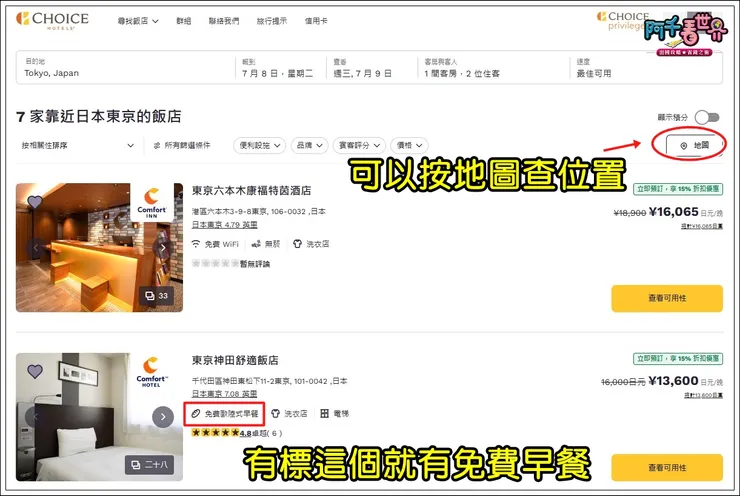Click the Comfort Hotel brand logo
The width and height of the screenshot is (740, 496).
[151, 372]
